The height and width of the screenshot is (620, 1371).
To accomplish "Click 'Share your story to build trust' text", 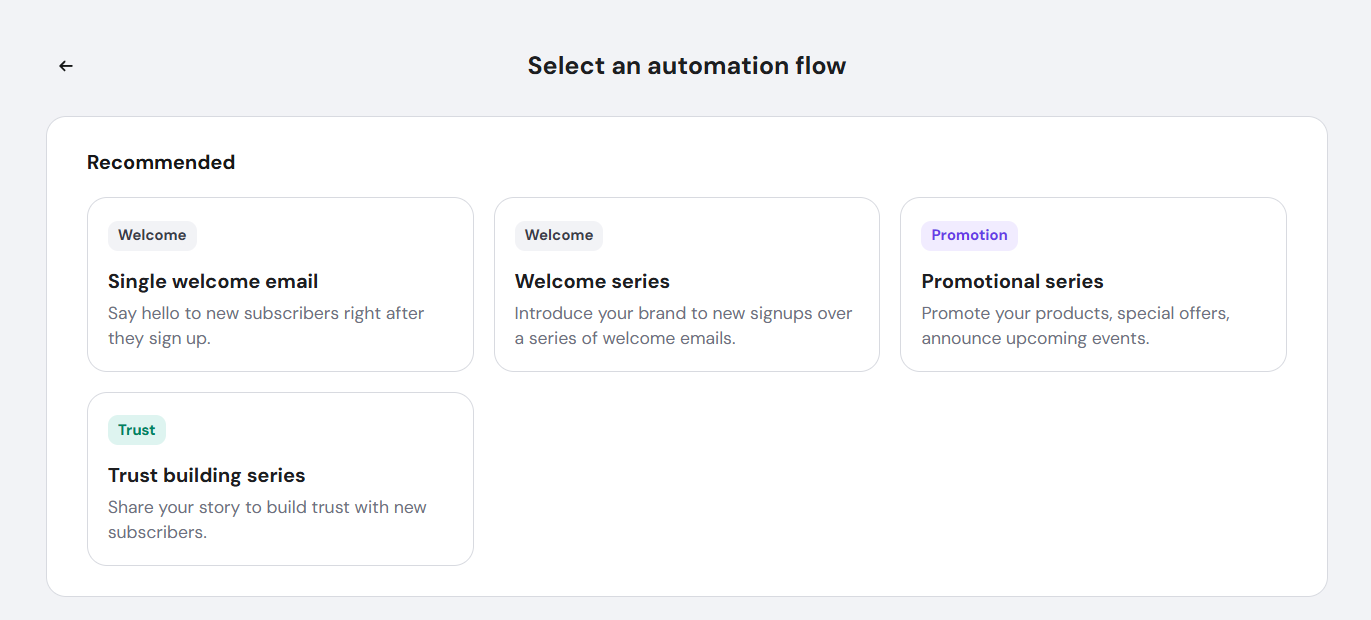I will [x=267, y=507].
